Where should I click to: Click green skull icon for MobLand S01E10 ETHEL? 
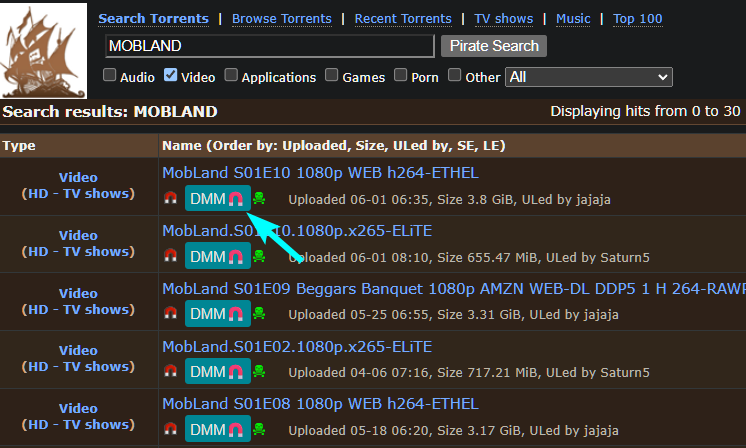coord(259,198)
